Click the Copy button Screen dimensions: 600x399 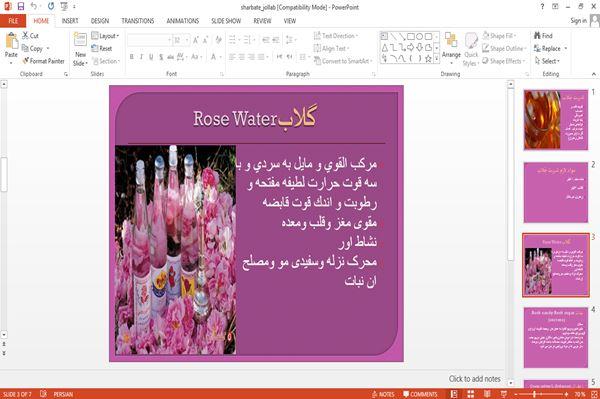(32, 49)
